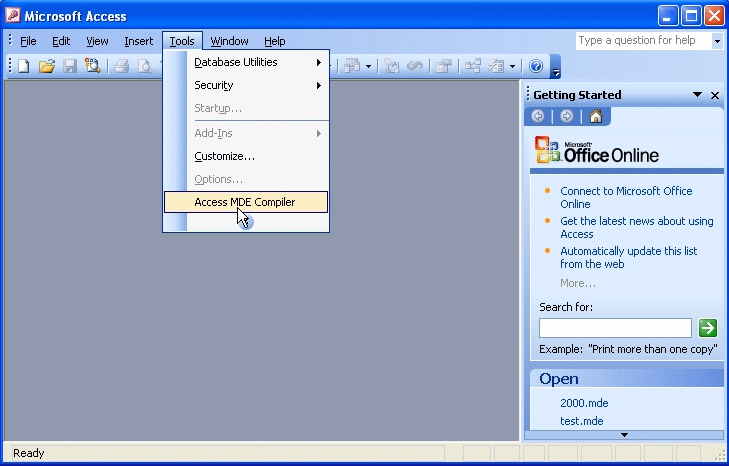This screenshot has width=729, height=466.
Task: Click the Print Preview toolbar icon
Action: (145, 67)
